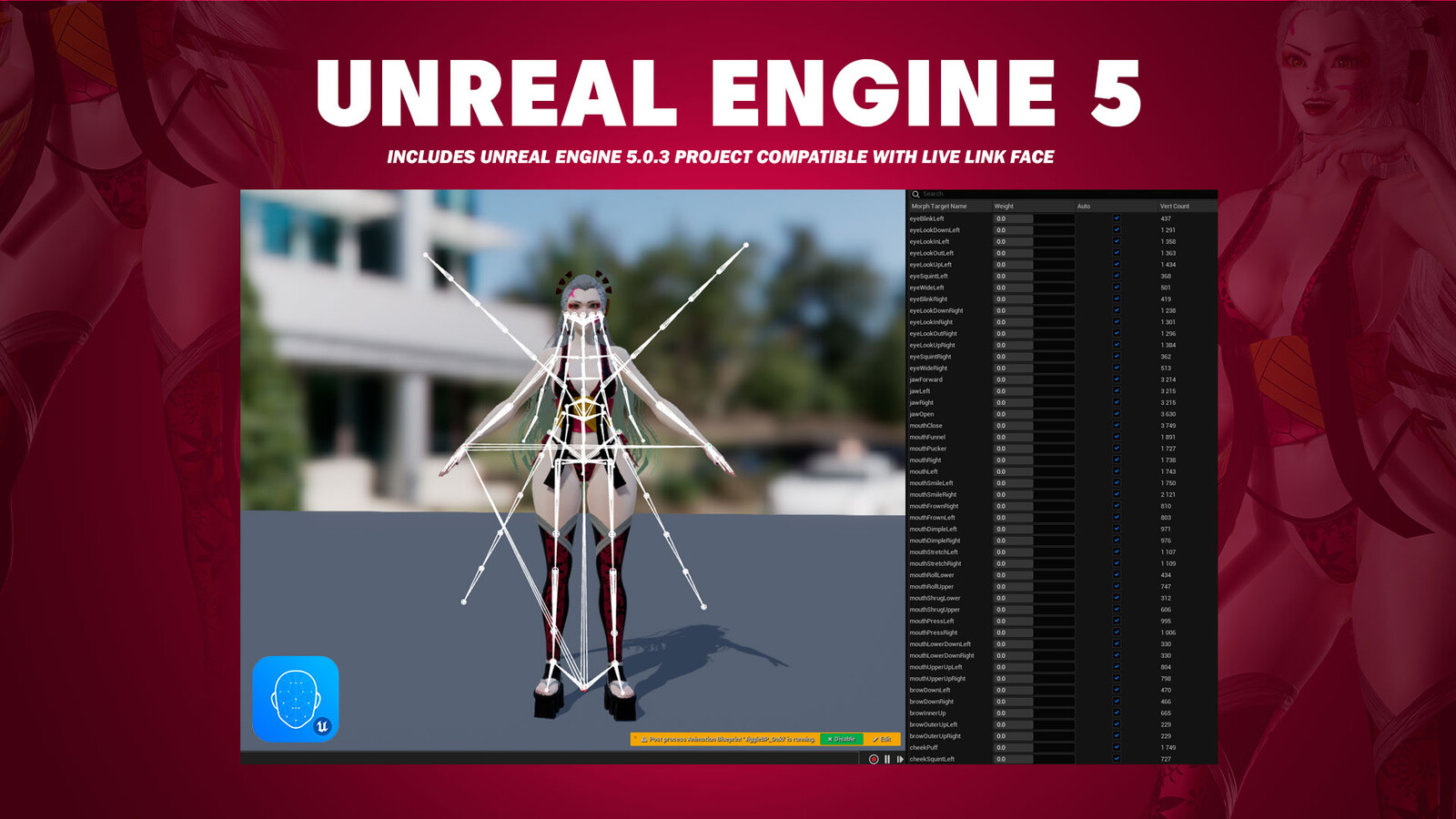Uncheck Auto for the jawOpen morph target
Viewport: 1456px width, 819px height.
point(1117,414)
